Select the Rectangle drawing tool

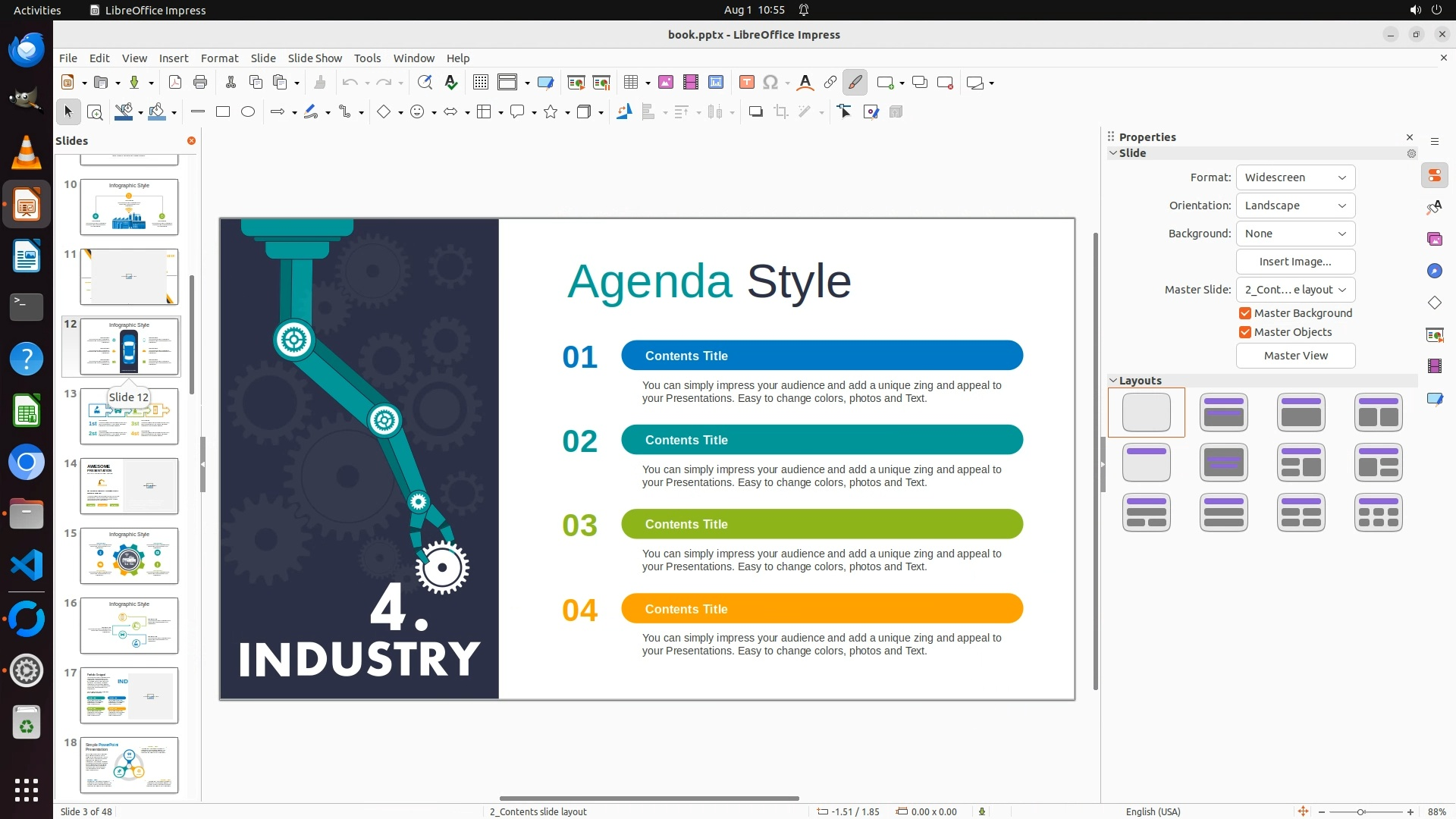pyautogui.click(x=223, y=111)
